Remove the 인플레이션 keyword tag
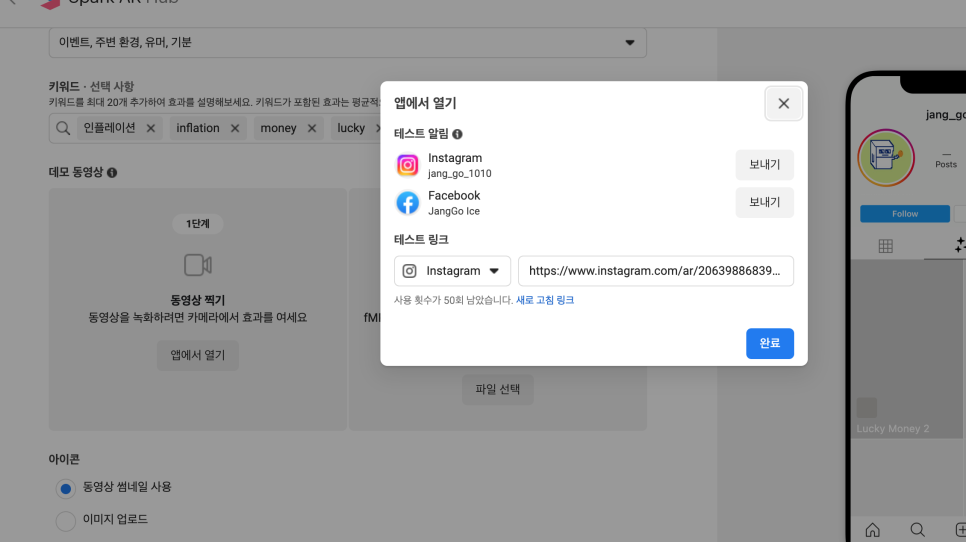Image resolution: width=966 pixels, height=542 pixels. [151, 128]
